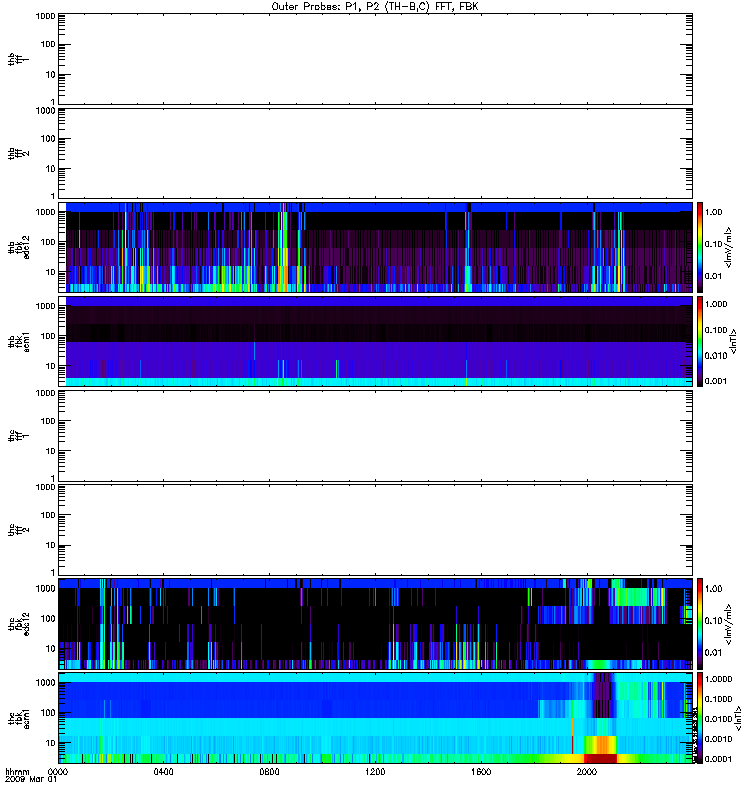Click the thb FFT 1 axis label
Image resolution: width=750 pixels, height=800 pixels.
(x=19, y=59)
